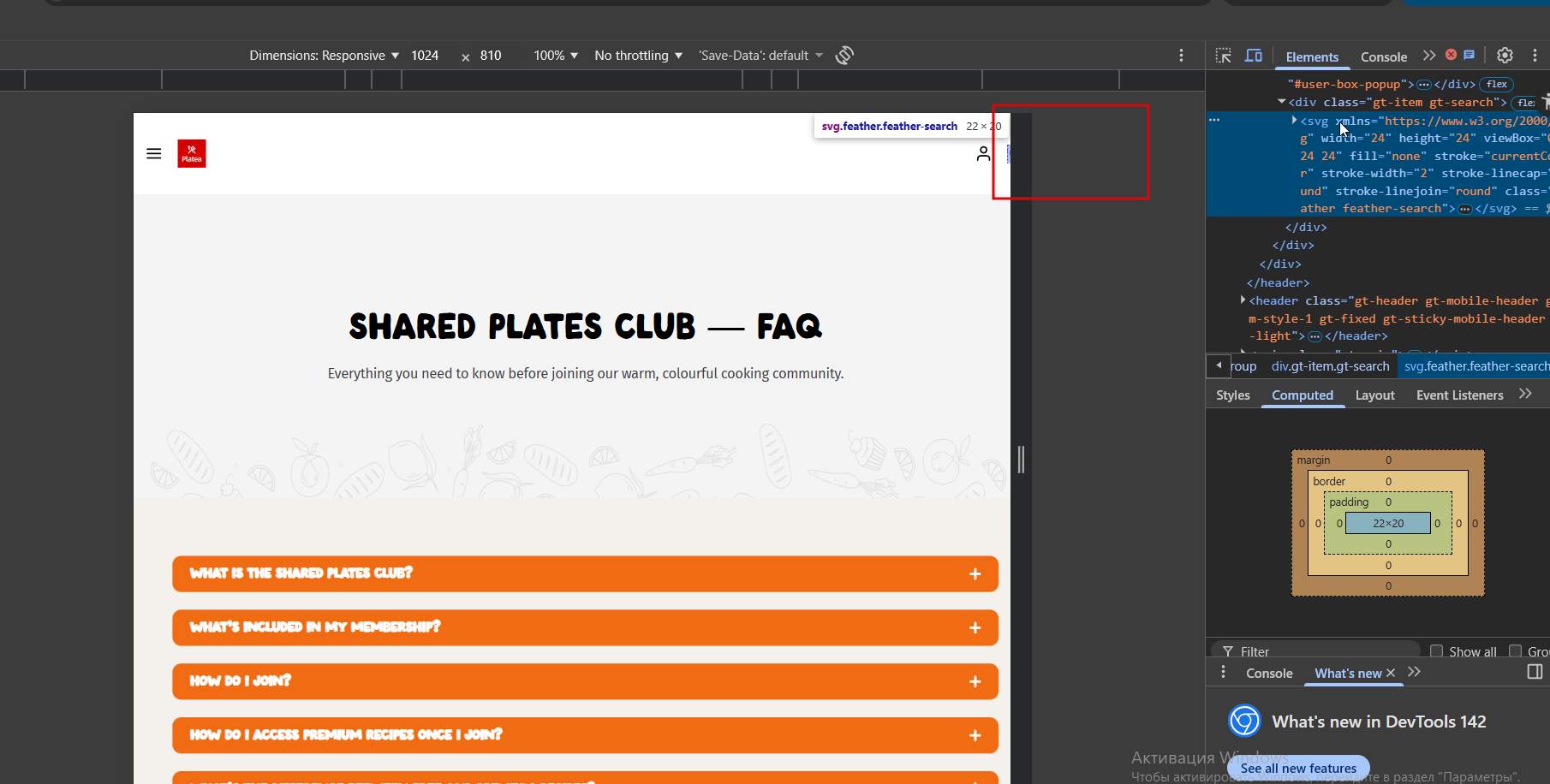Image resolution: width=1550 pixels, height=784 pixels.
Task: Click the border label in box model
Action: pyautogui.click(x=1329, y=481)
